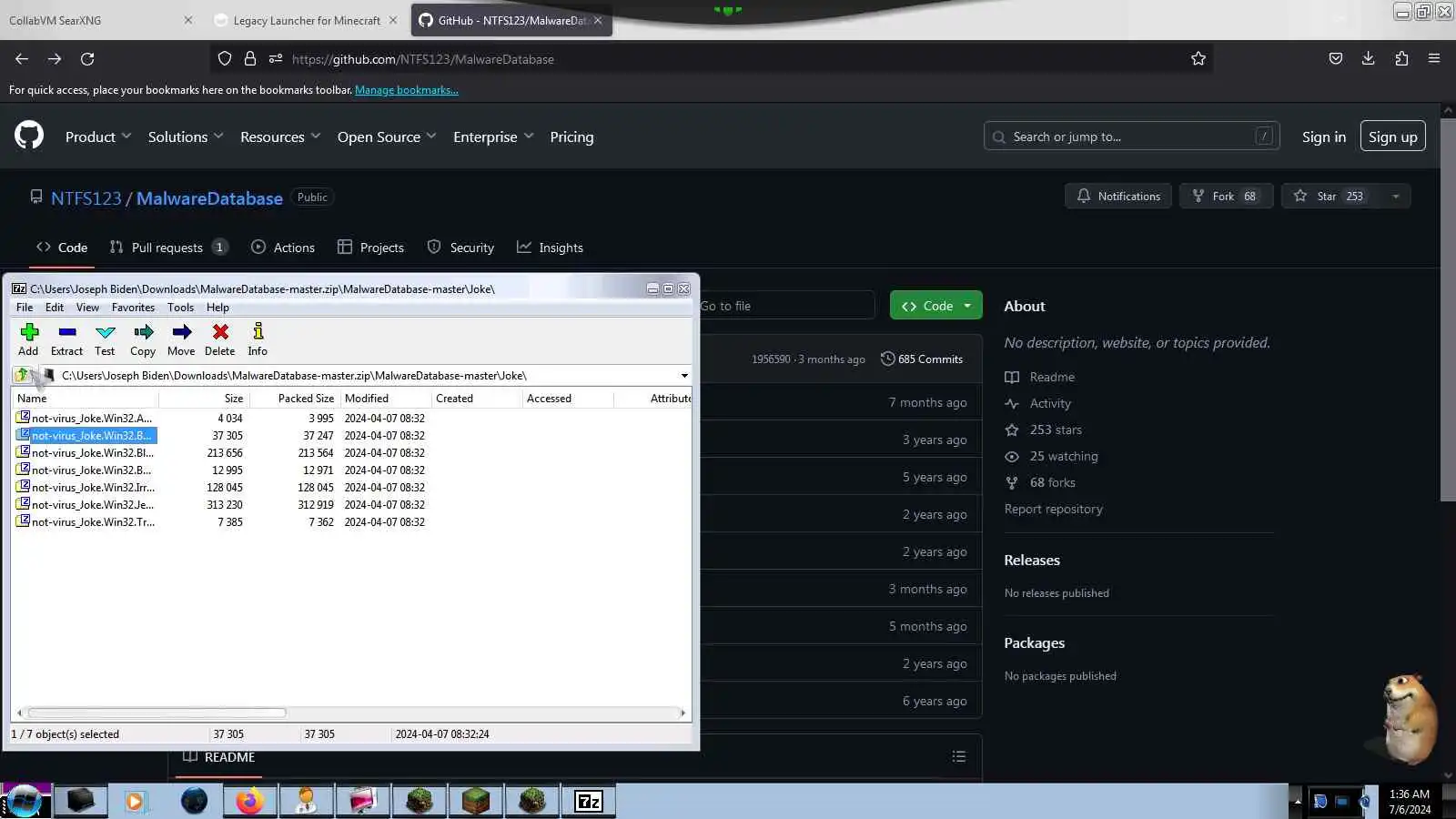Open the green Code dropdown button
1456x819 pixels.
tap(936, 306)
